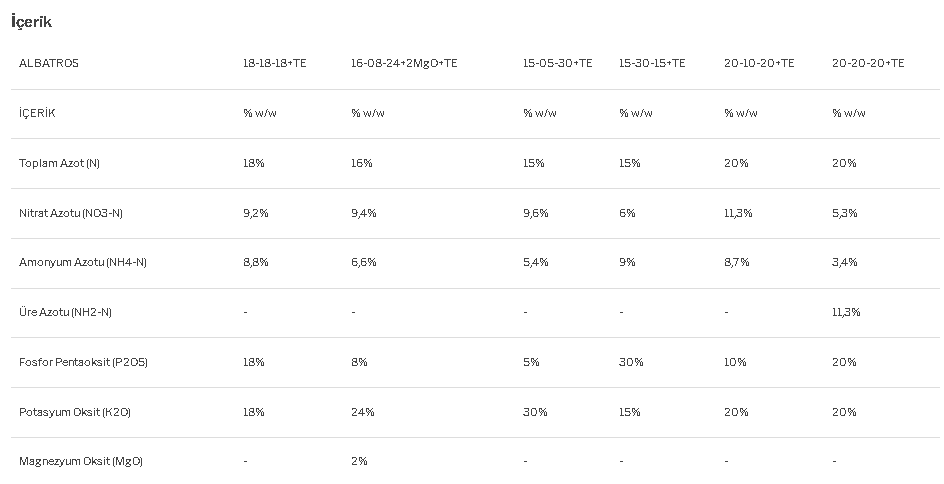Click the 15-05-30+TE column header
The image size is (944, 484).
[x=557, y=63]
